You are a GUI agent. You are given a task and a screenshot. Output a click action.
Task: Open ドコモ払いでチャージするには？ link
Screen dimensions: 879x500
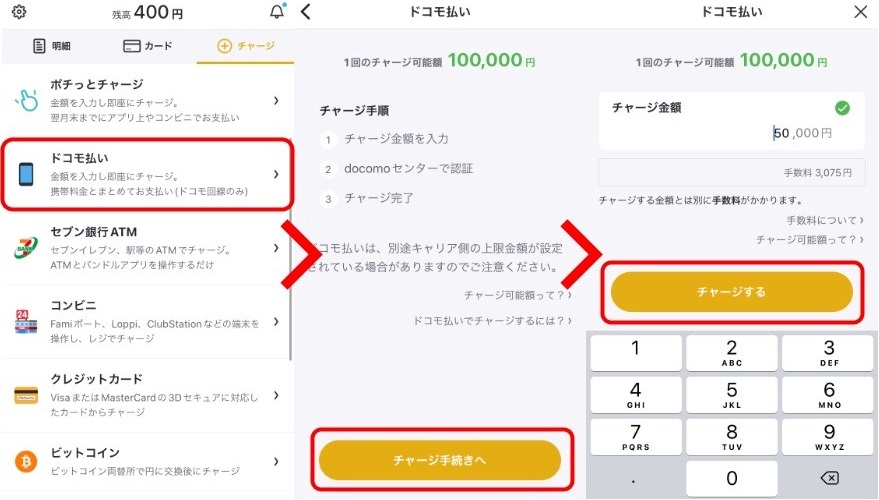pos(492,321)
